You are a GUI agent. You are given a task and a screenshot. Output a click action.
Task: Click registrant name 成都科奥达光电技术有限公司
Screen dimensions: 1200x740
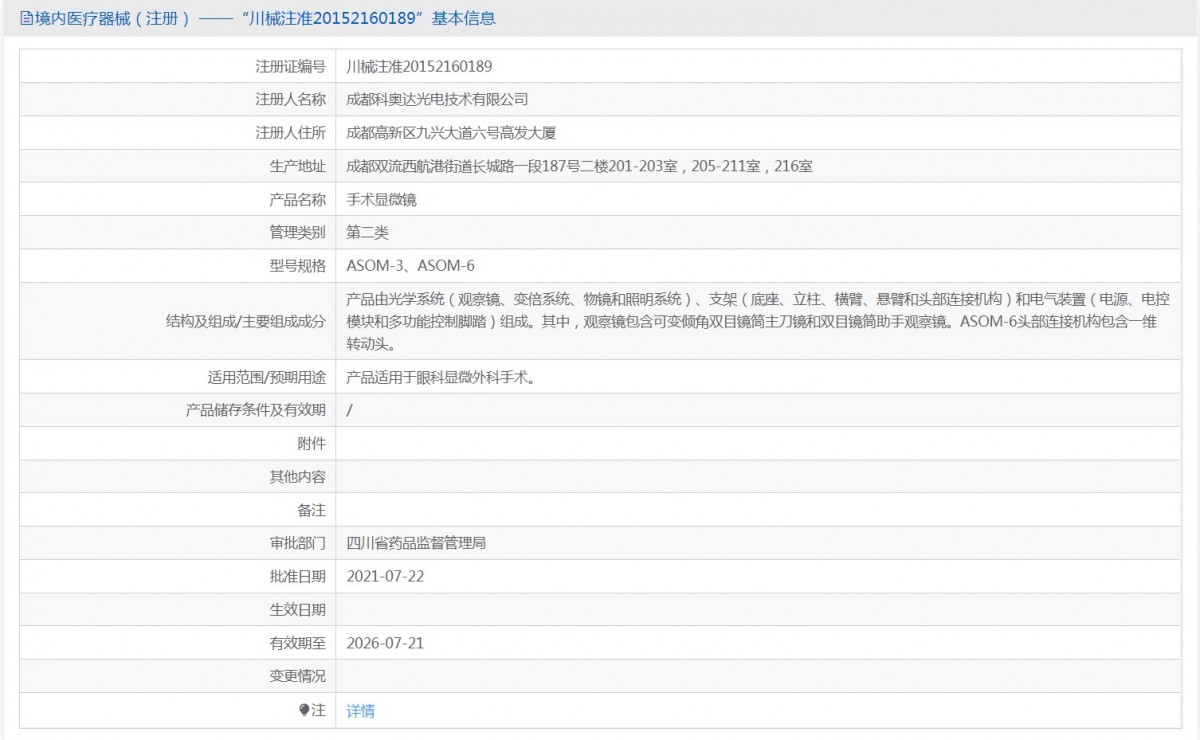tap(437, 100)
